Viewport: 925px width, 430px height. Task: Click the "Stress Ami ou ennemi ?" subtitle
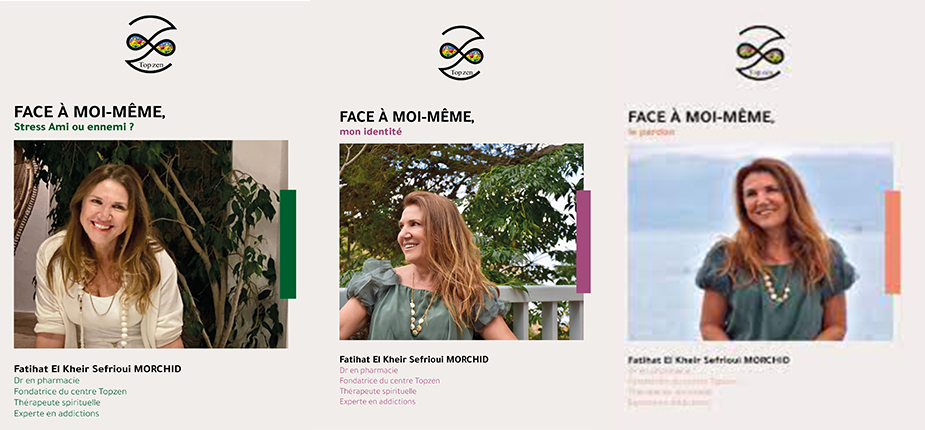tap(74, 126)
